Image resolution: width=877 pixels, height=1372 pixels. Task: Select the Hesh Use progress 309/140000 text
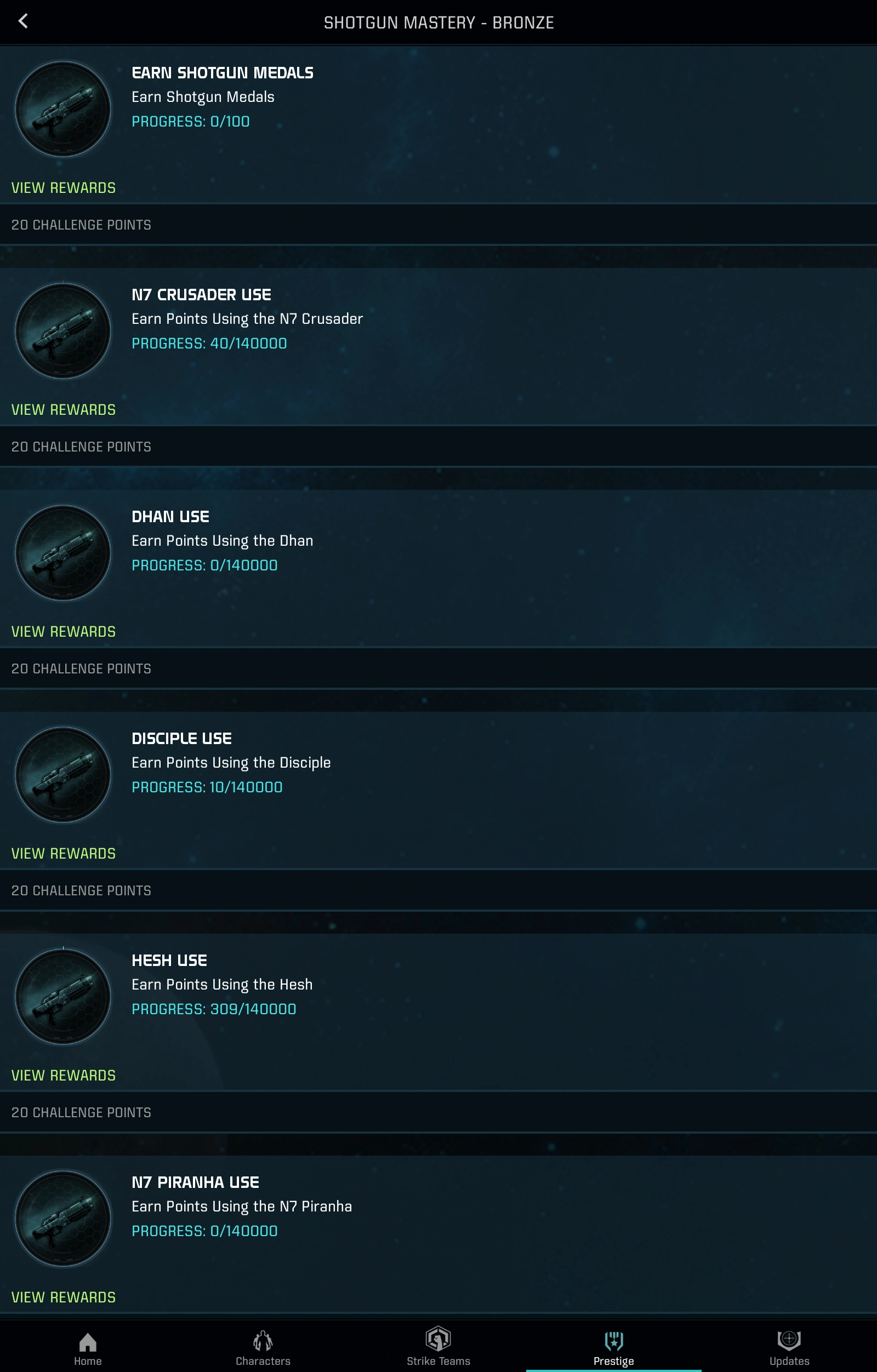pos(214,1009)
